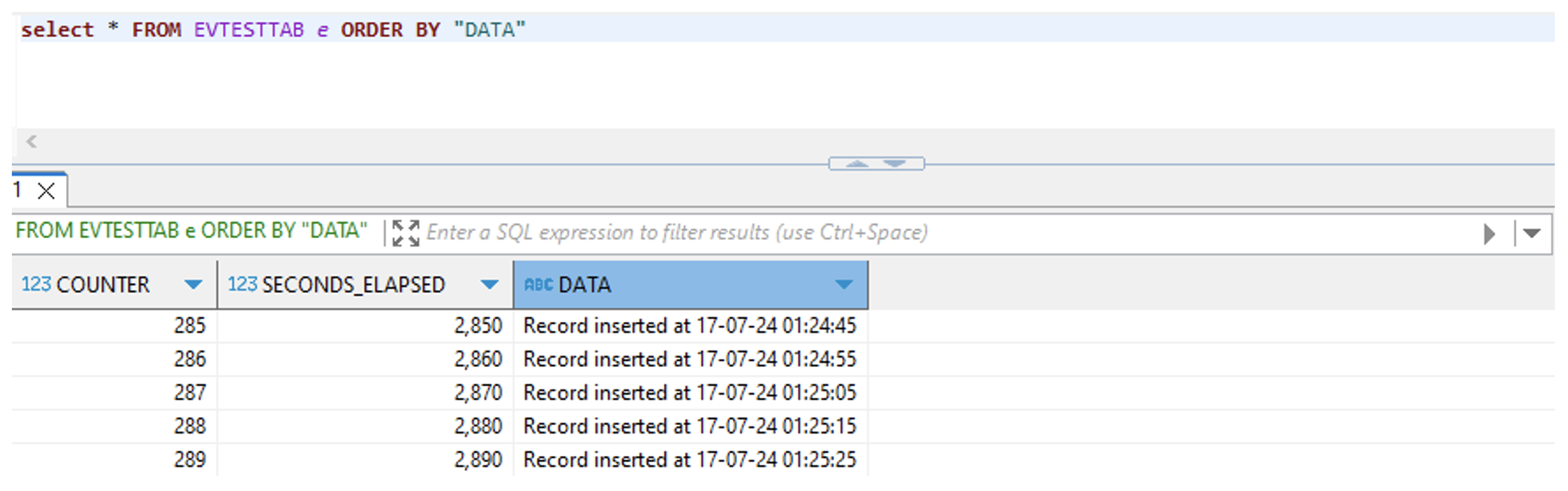Open the COUNTER column dropdown arrow
The width and height of the screenshot is (1568, 491).
[x=193, y=284]
